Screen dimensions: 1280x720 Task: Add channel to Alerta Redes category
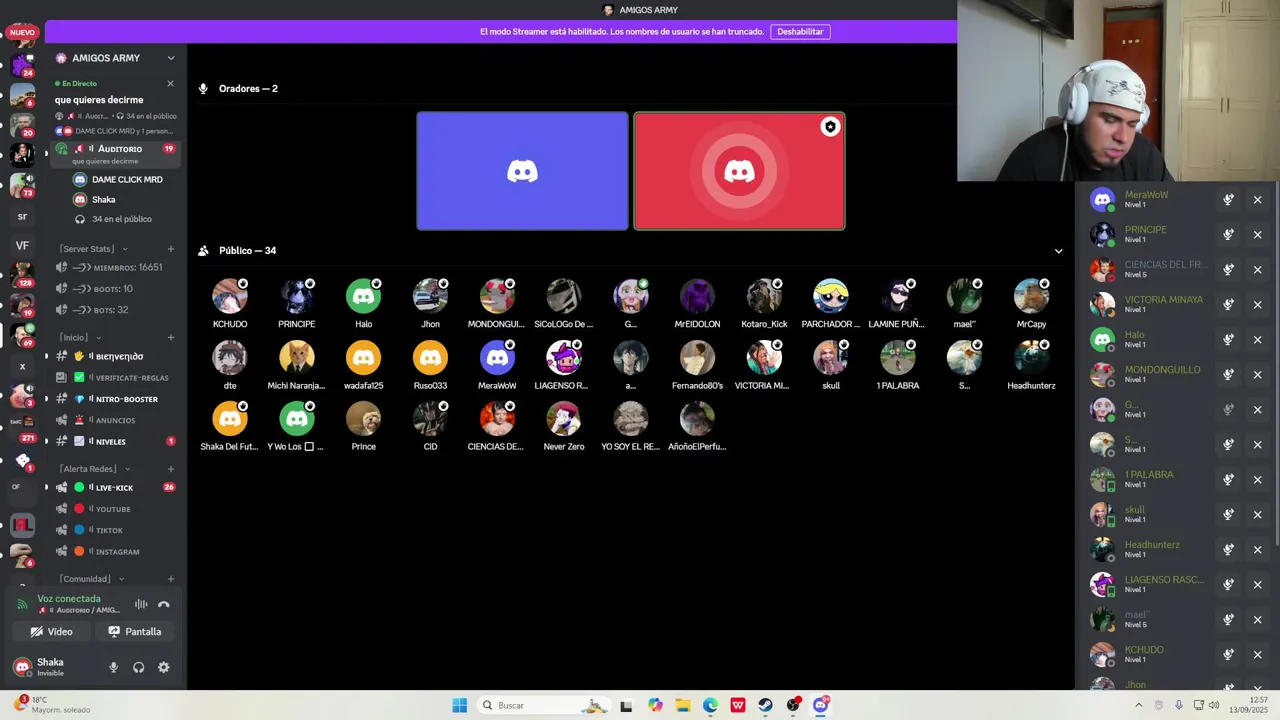[x=171, y=469]
